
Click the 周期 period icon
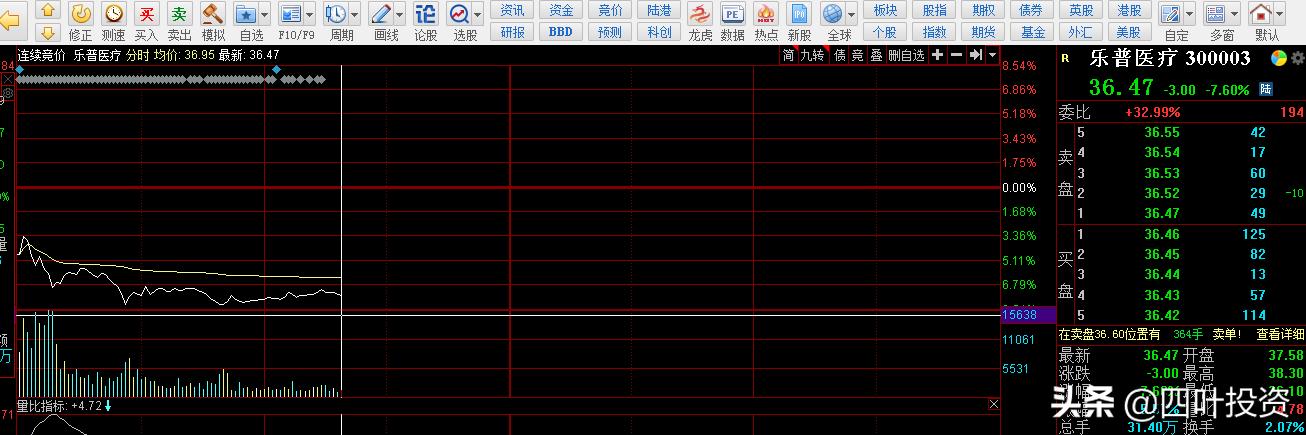336,14
